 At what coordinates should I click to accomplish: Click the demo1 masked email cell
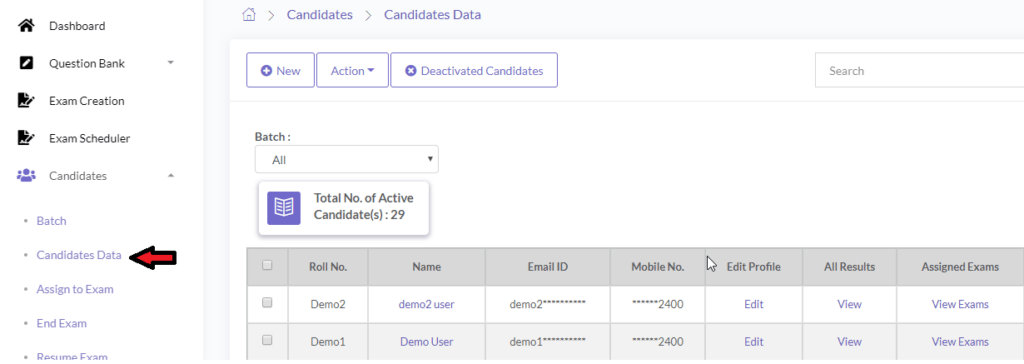click(x=547, y=341)
